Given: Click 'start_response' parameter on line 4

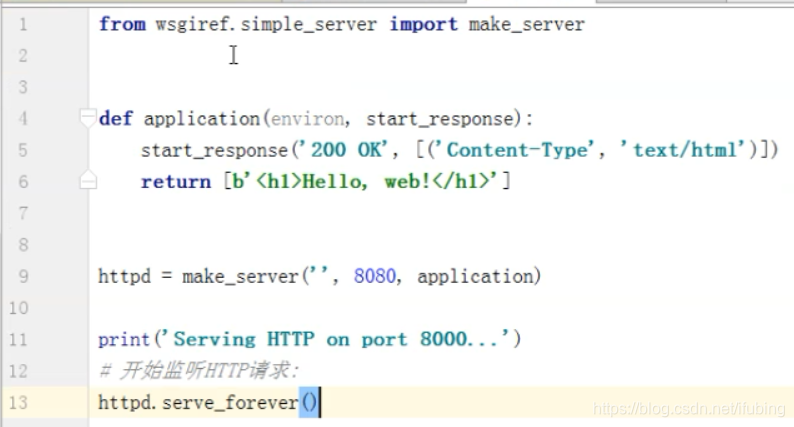Looking at the screenshot, I should click(440, 119).
